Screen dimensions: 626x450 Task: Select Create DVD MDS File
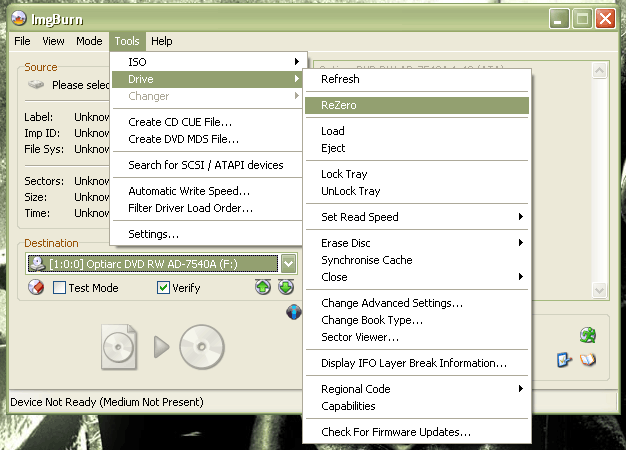coord(207,139)
